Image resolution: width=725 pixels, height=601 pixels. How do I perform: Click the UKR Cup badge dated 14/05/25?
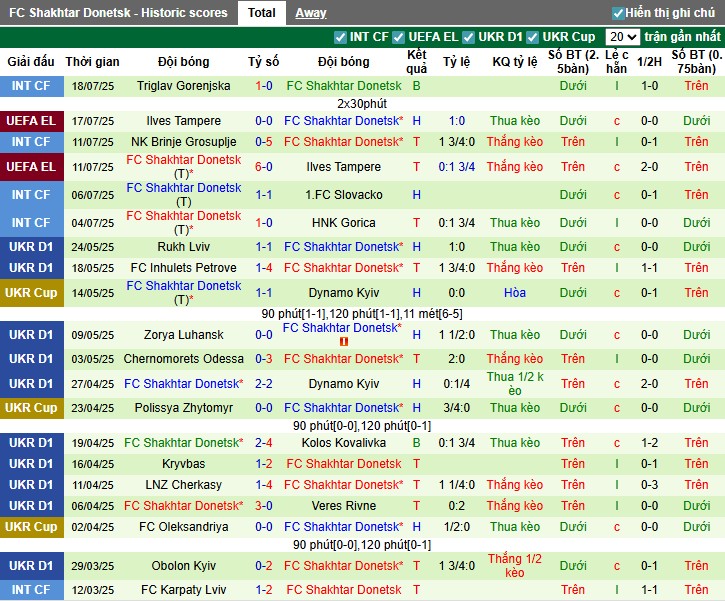30,292
